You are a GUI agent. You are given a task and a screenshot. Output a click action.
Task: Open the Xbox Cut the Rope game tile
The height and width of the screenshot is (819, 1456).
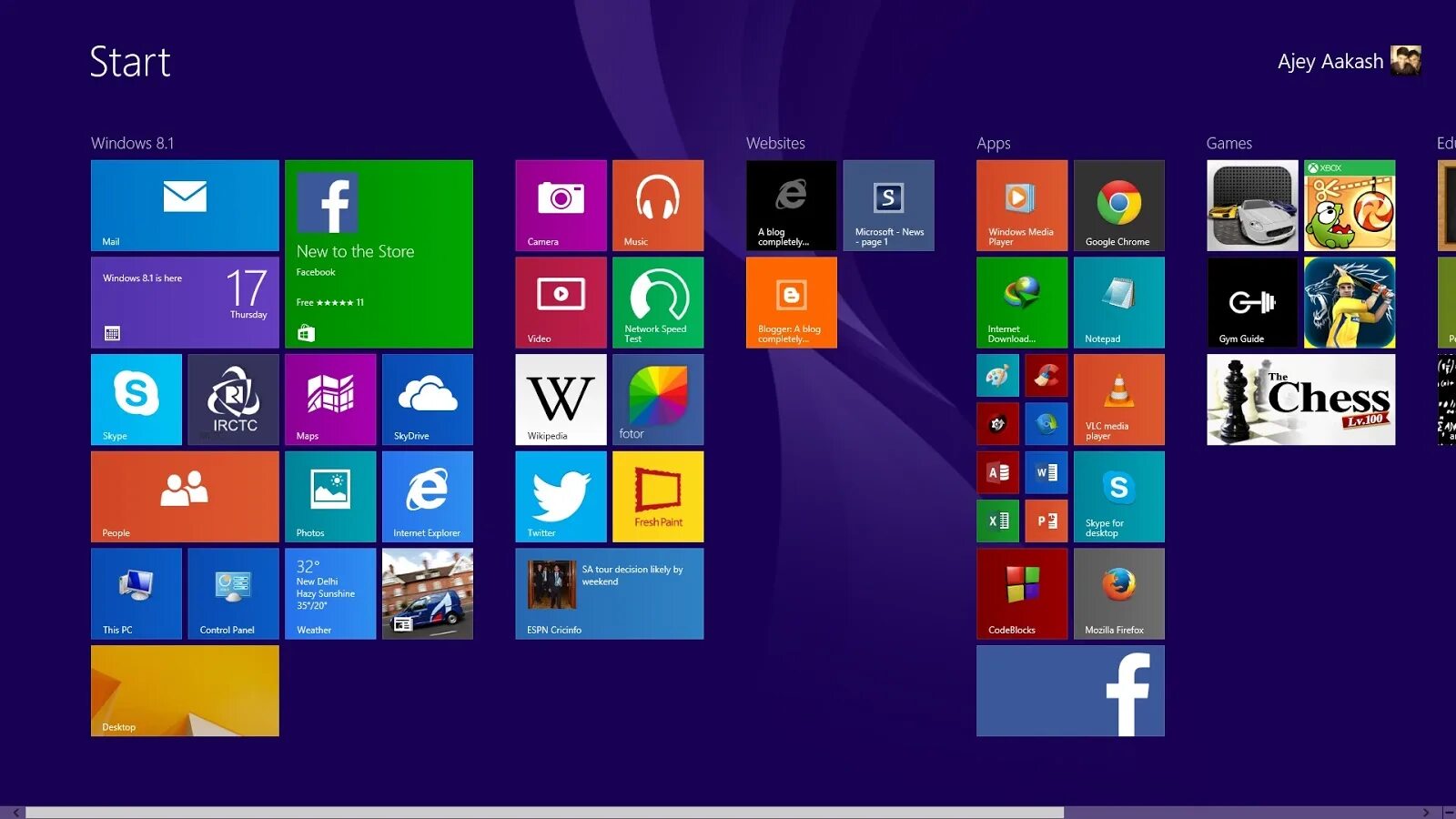pos(1350,206)
